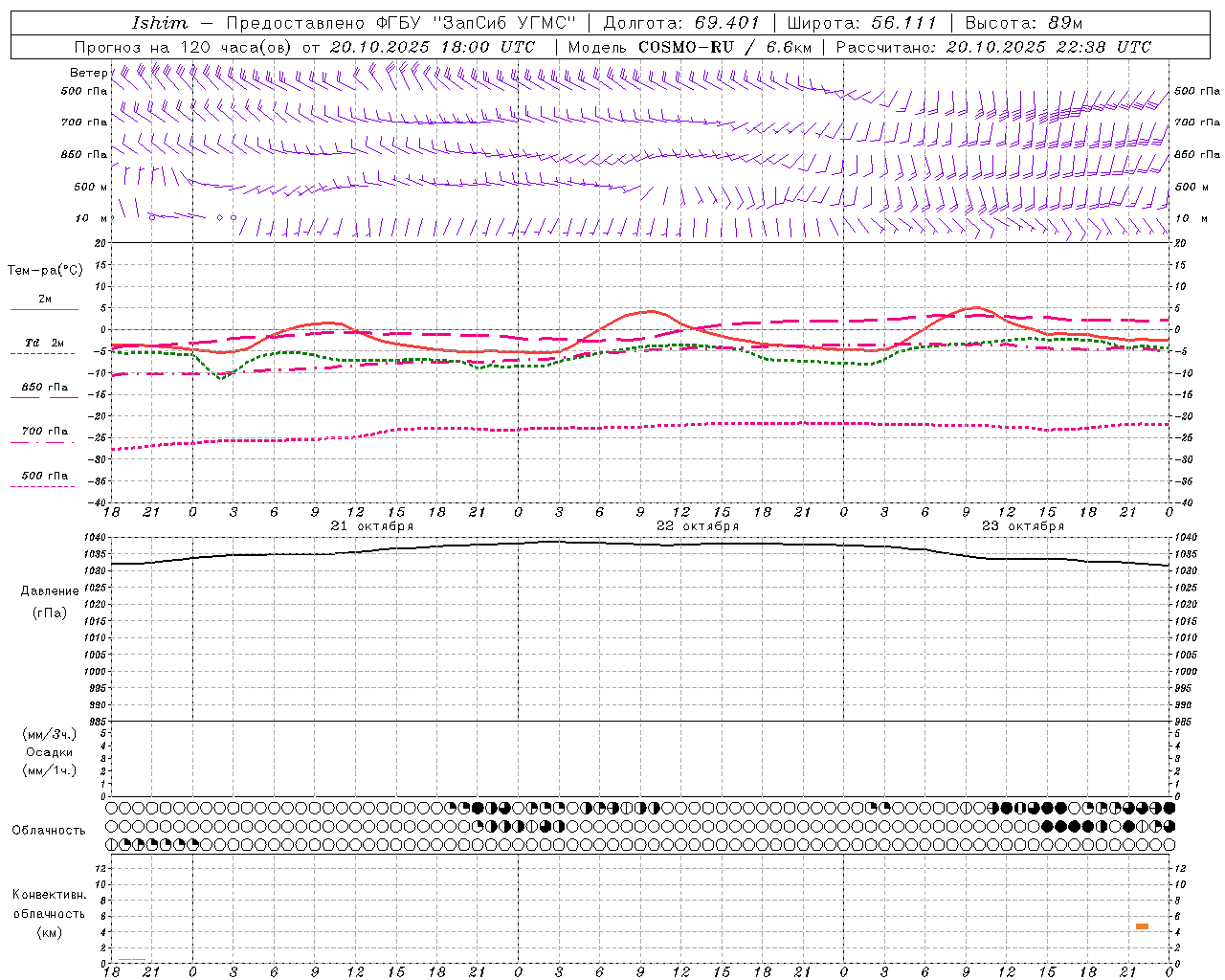Click the "Давление" pressure panel label

50,591
